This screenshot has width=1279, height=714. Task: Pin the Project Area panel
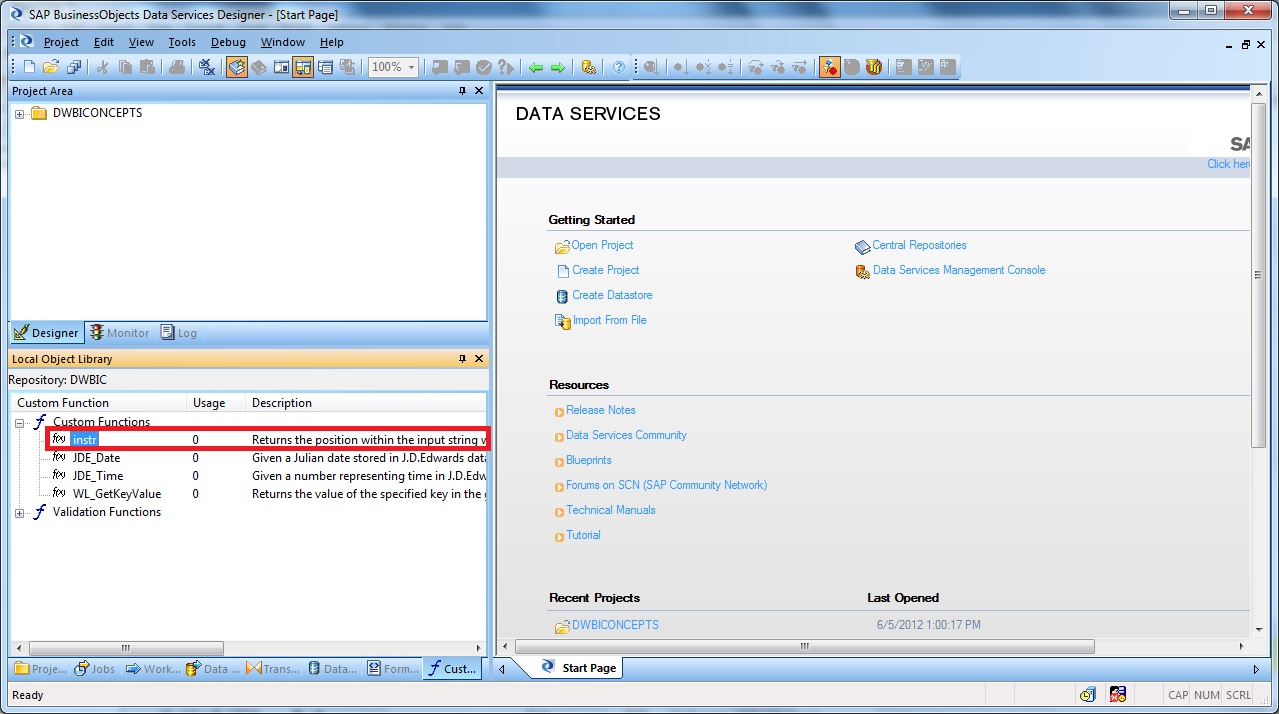[462, 91]
